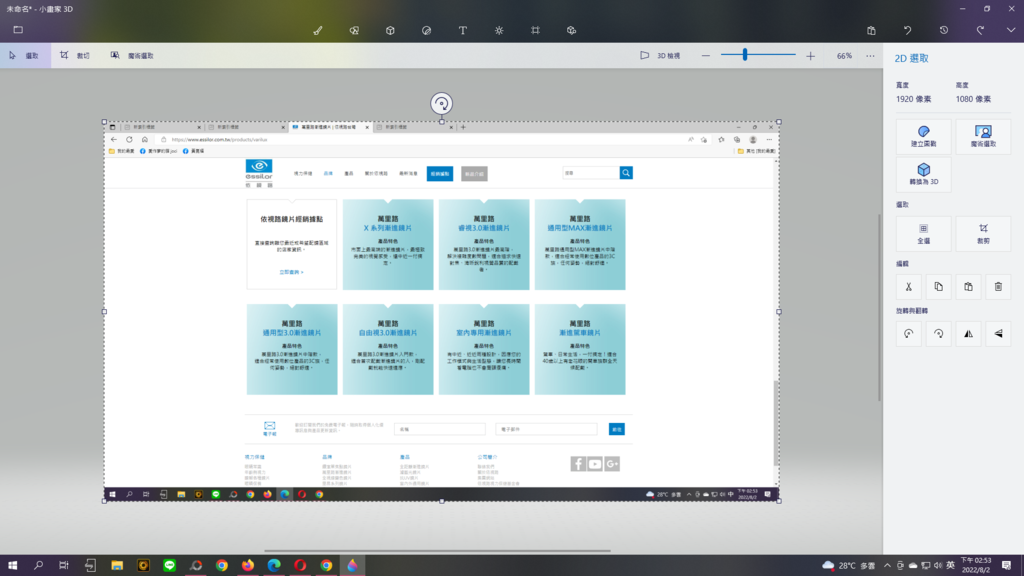Screen dimensions: 1024x576
Task: Open Opera from taskbar
Action: (x=300, y=566)
